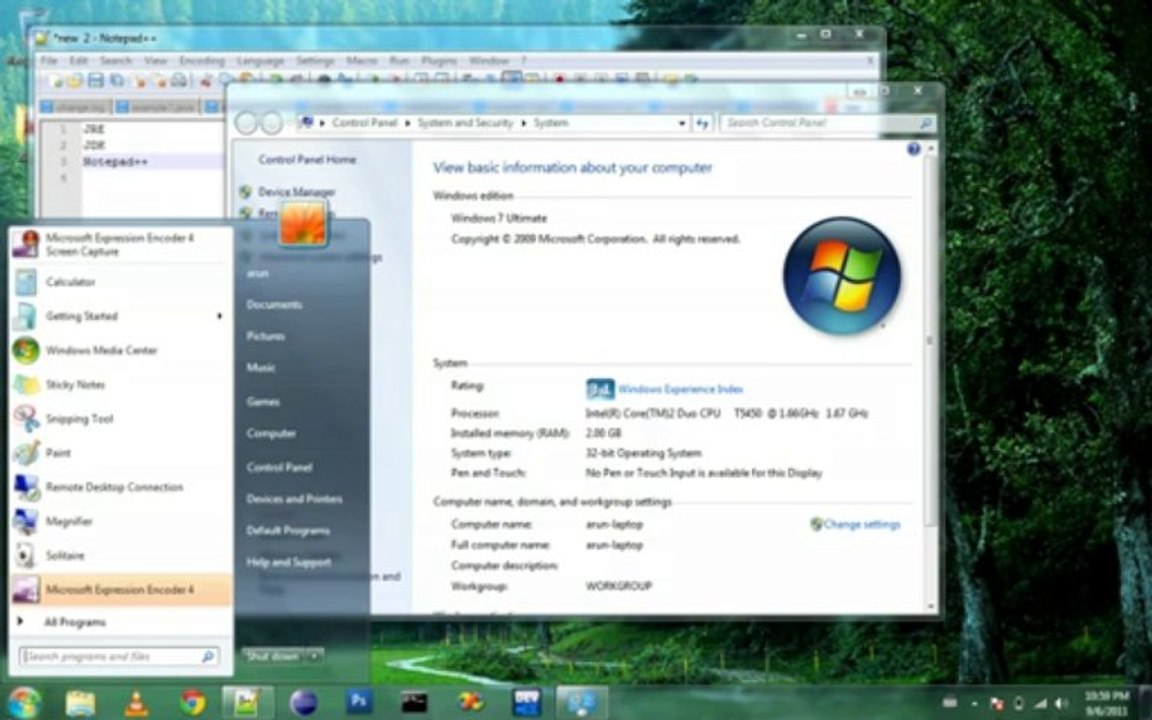Expand the arrow after 'Control Panel' breadcrumb
Viewport: 1152px width, 720px height.
(408, 123)
